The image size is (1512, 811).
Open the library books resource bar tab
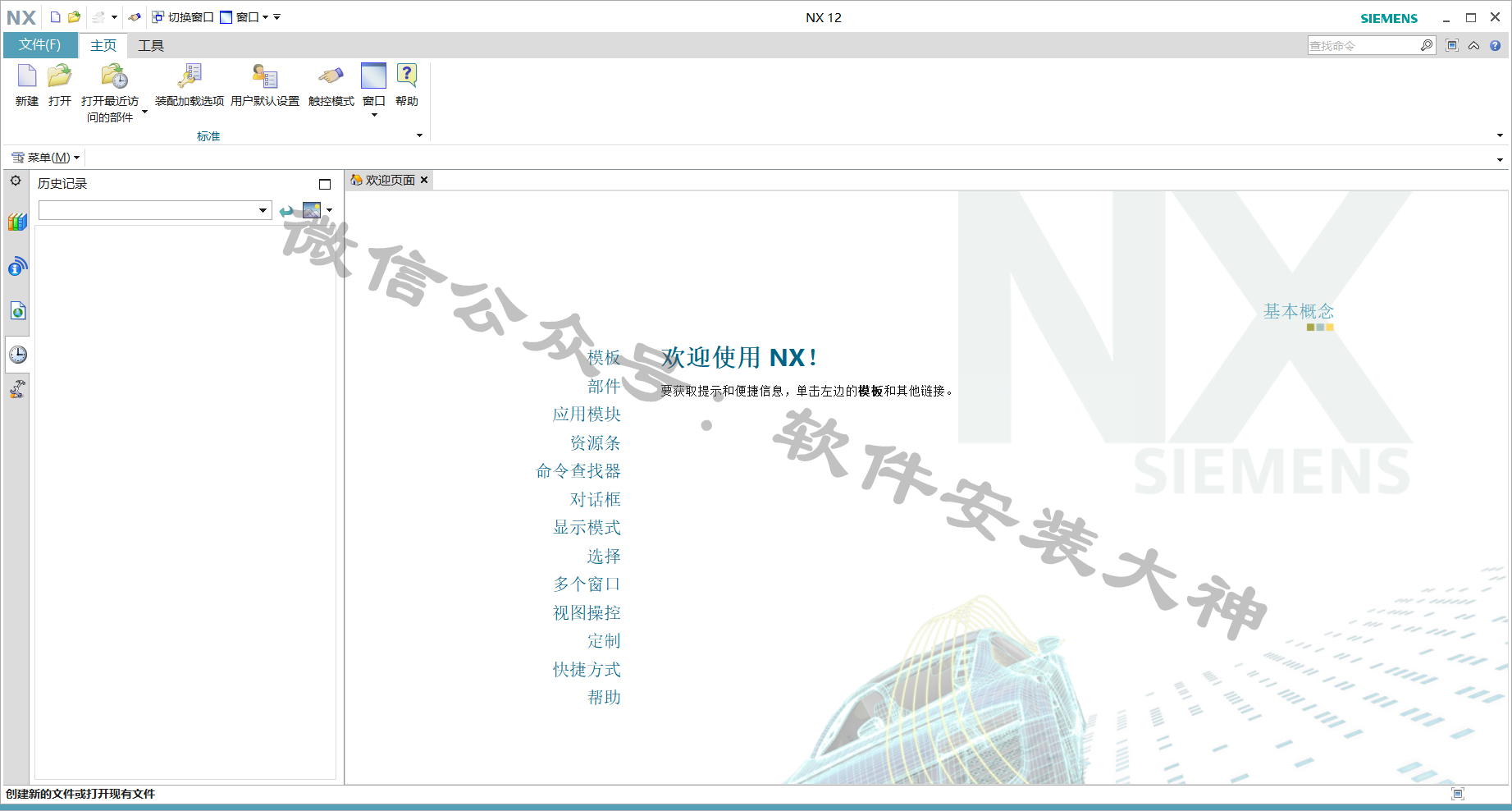click(17, 222)
